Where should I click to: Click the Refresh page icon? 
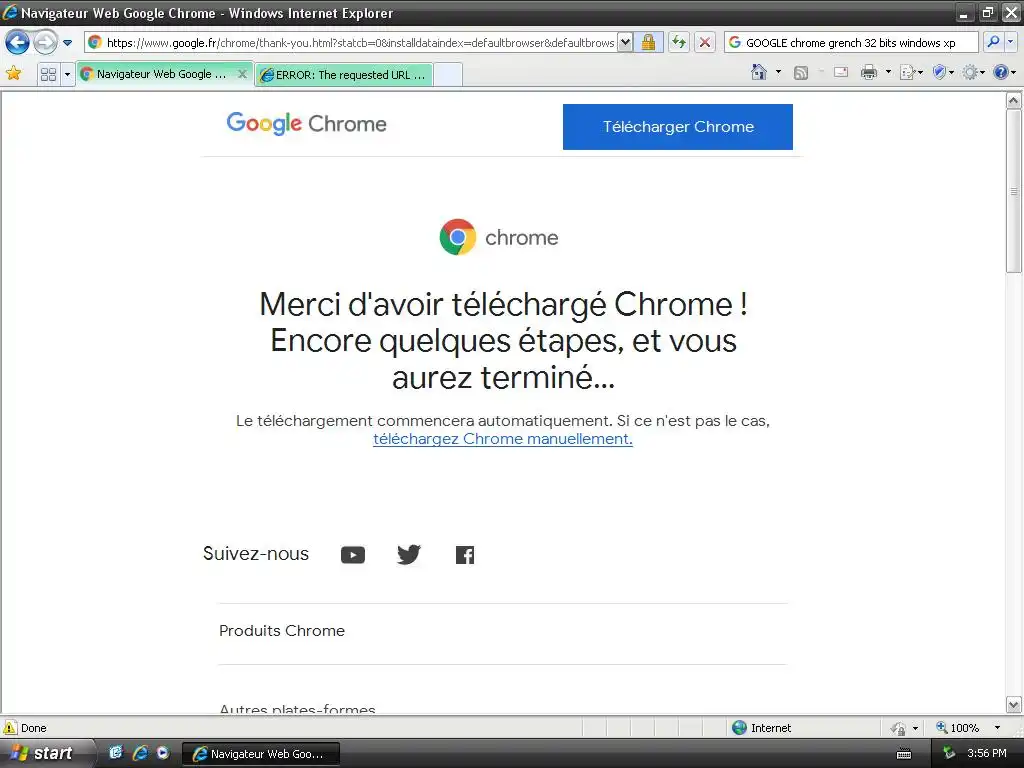[679, 42]
